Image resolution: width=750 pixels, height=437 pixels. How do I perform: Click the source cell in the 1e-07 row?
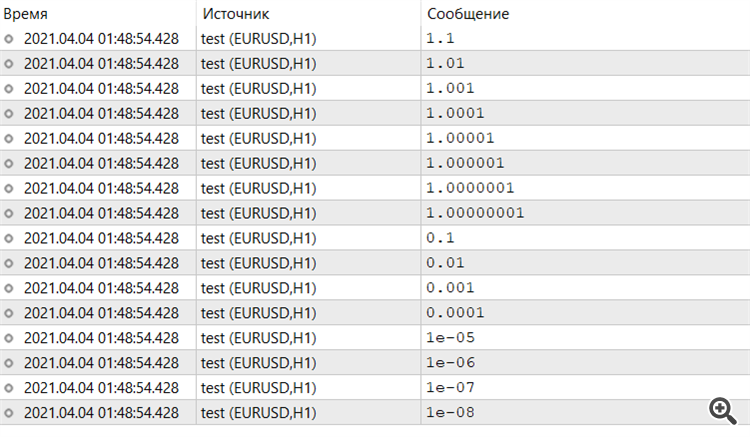tap(258, 387)
